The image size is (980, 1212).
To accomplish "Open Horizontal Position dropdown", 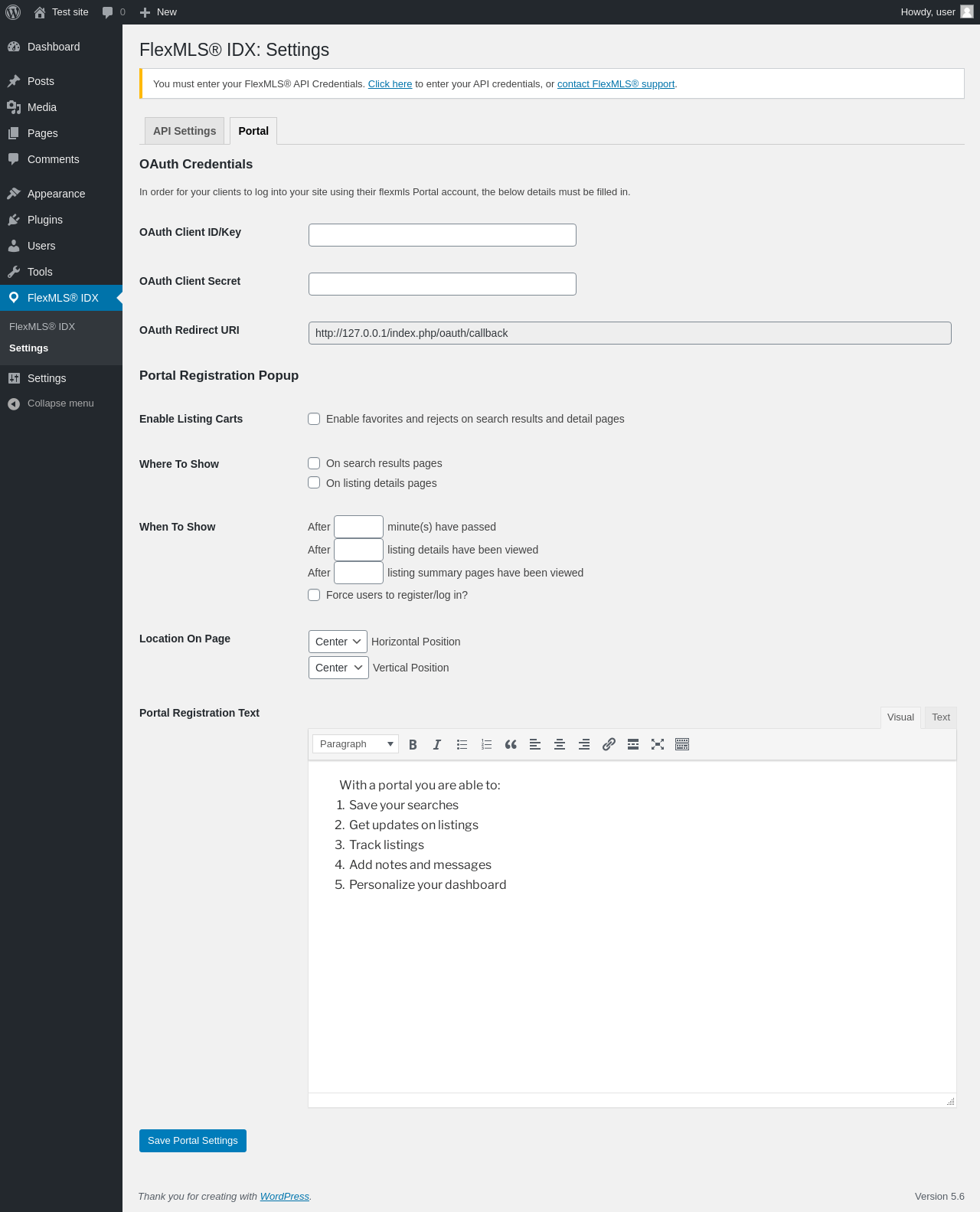I will point(338,642).
